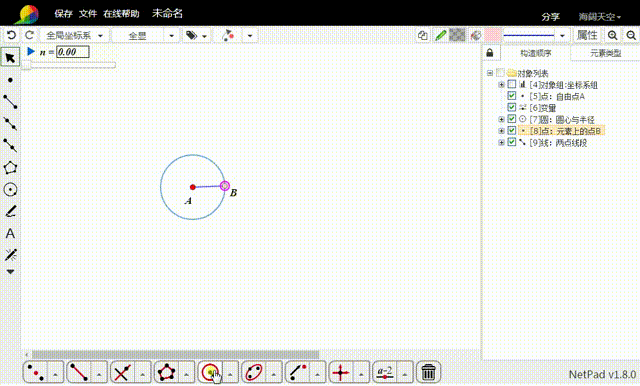Select the text tool labeled A
The height and width of the screenshot is (386, 640).
[10, 233]
